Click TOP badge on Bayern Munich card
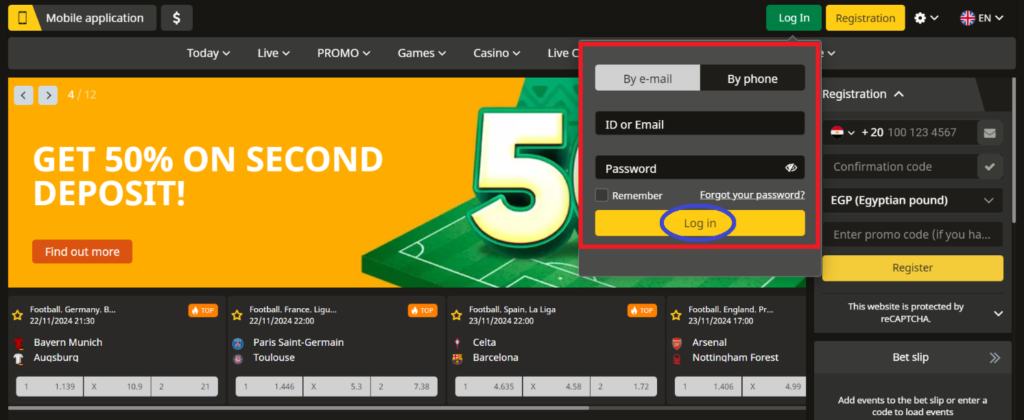1024x420 pixels. (x=203, y=310)
